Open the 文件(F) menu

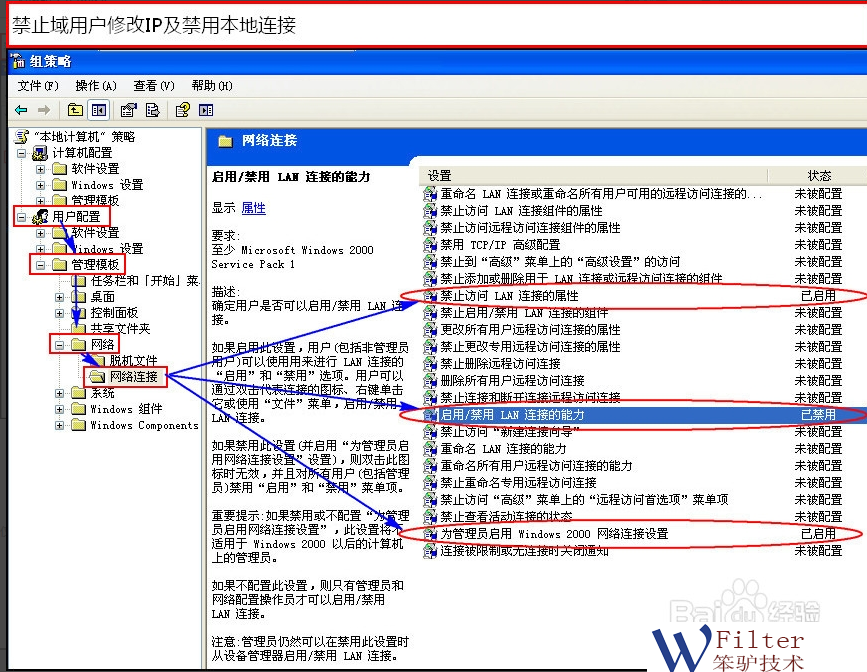tap(38, 86)
